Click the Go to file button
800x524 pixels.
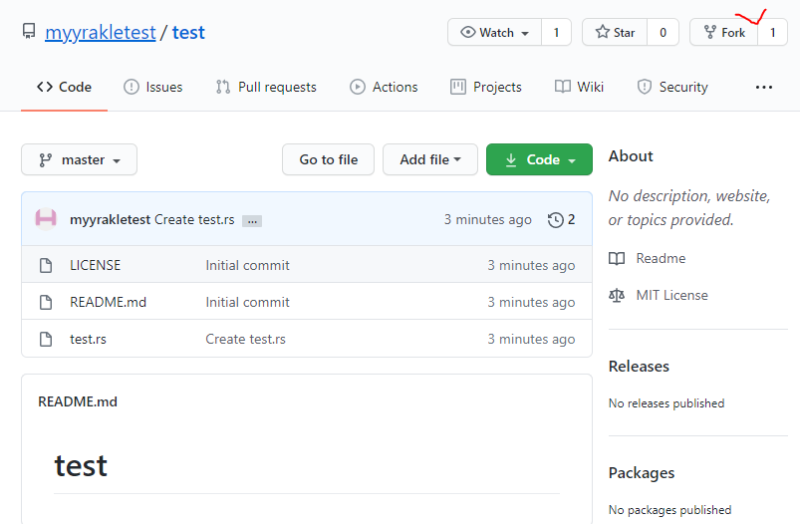tap(328, 160)
